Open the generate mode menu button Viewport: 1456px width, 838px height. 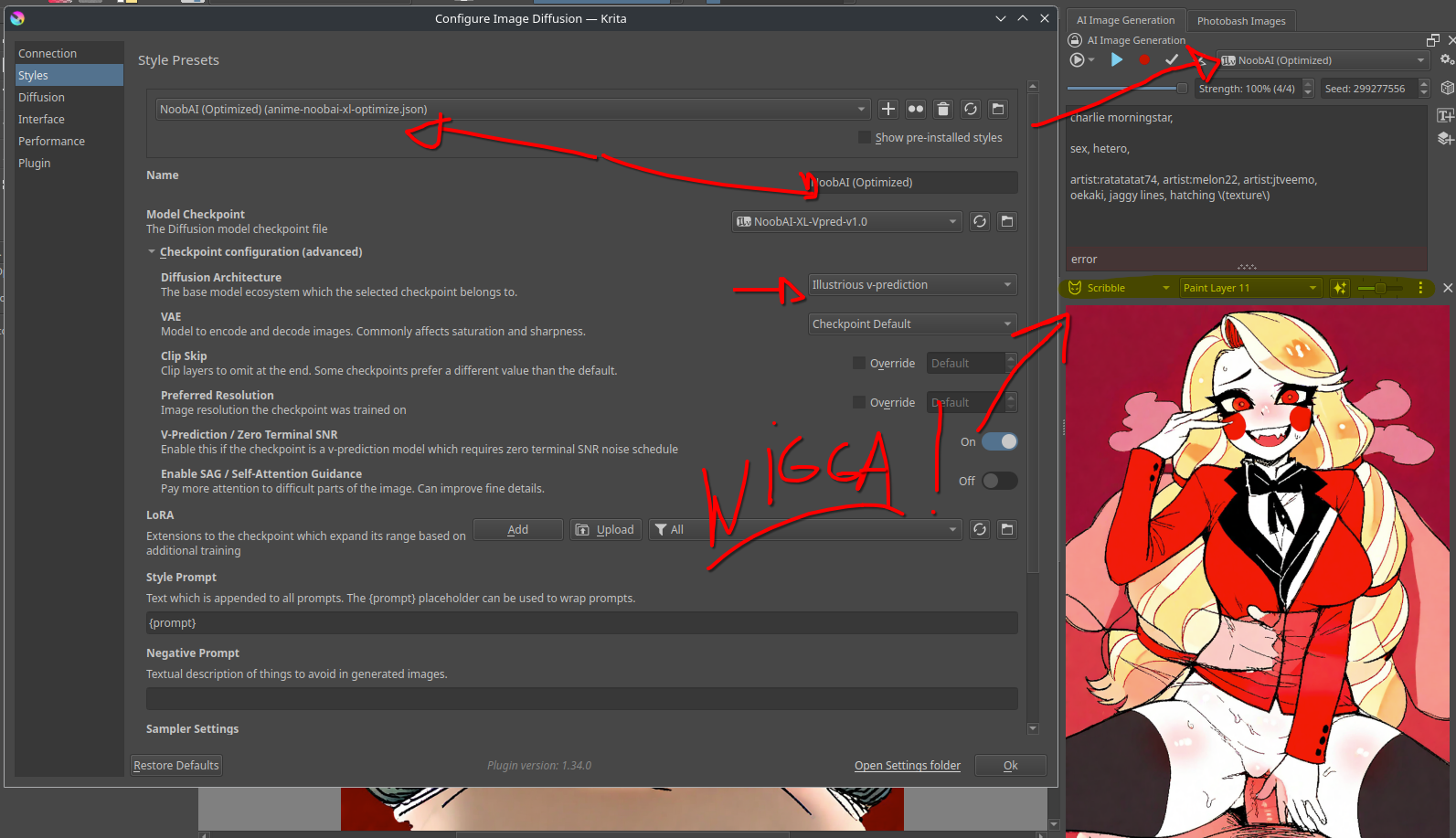click(x=1081, y=59)
